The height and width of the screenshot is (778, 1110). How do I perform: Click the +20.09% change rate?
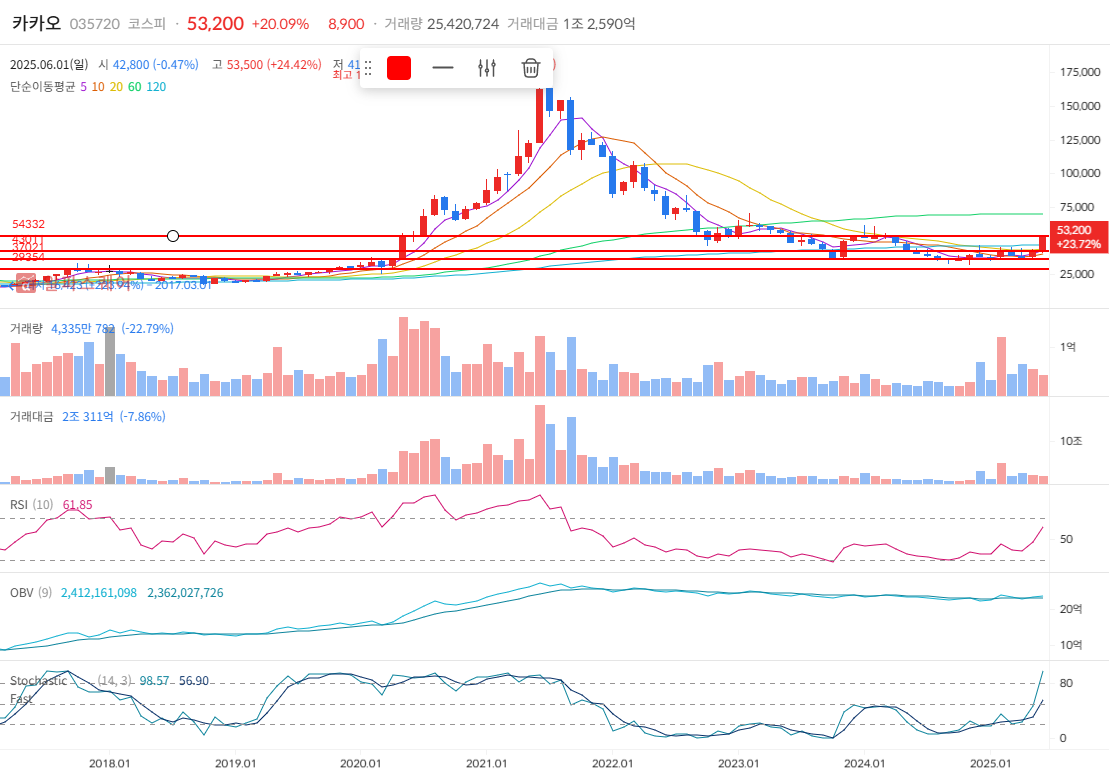pos(280,24)
